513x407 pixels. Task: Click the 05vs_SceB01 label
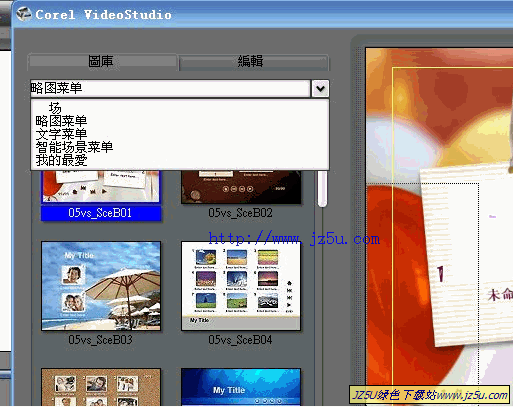click(101, 213)
